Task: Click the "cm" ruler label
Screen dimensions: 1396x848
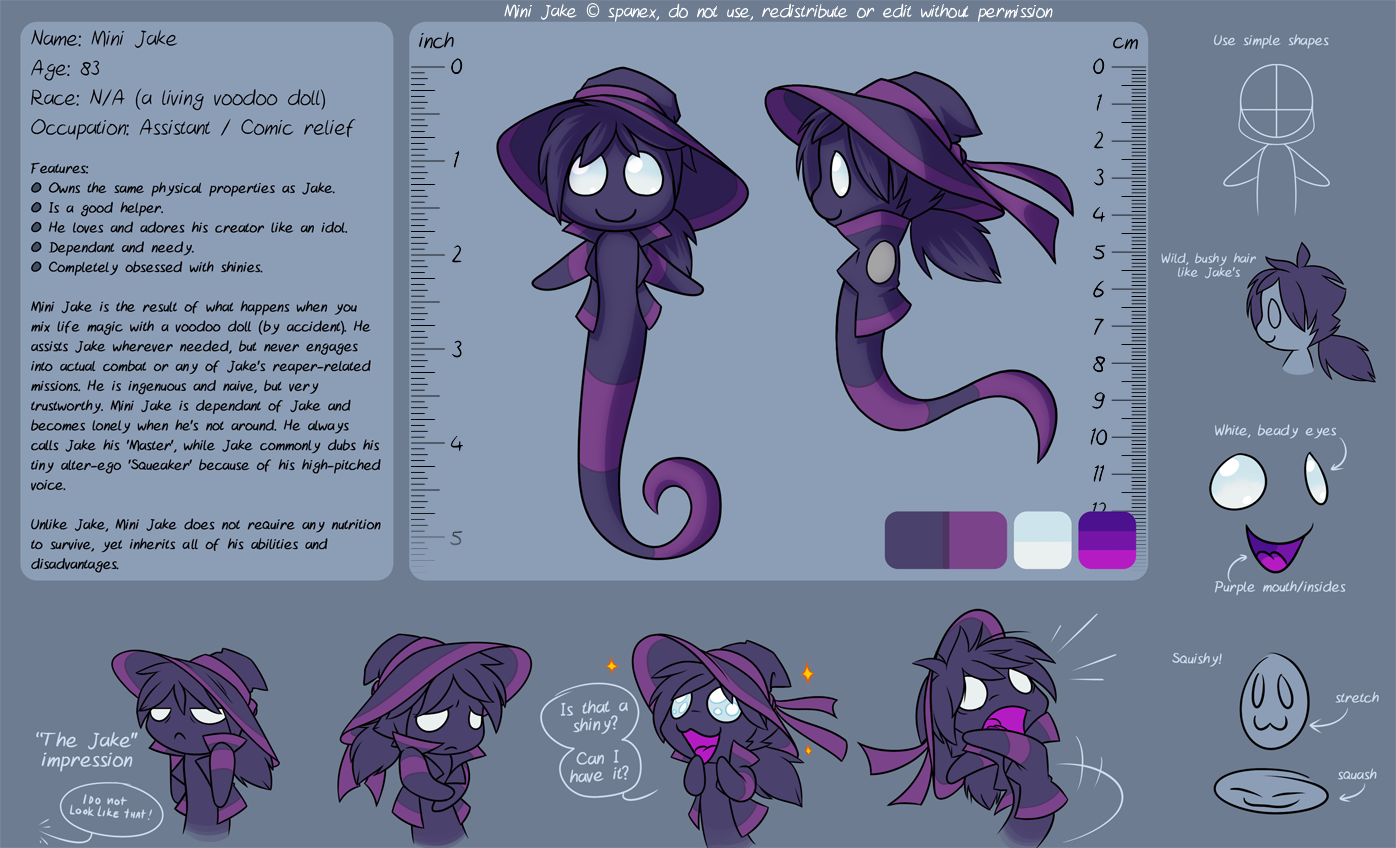Action: (x=1126, y=42)
